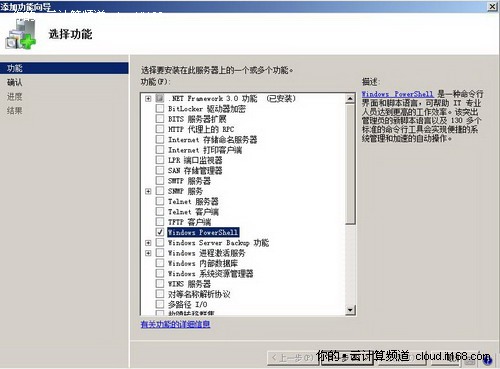Expand Windows Server Backup 功能 node
This screenshot has width=500, height=369.
pyautogui.click(x=148, y=243)
